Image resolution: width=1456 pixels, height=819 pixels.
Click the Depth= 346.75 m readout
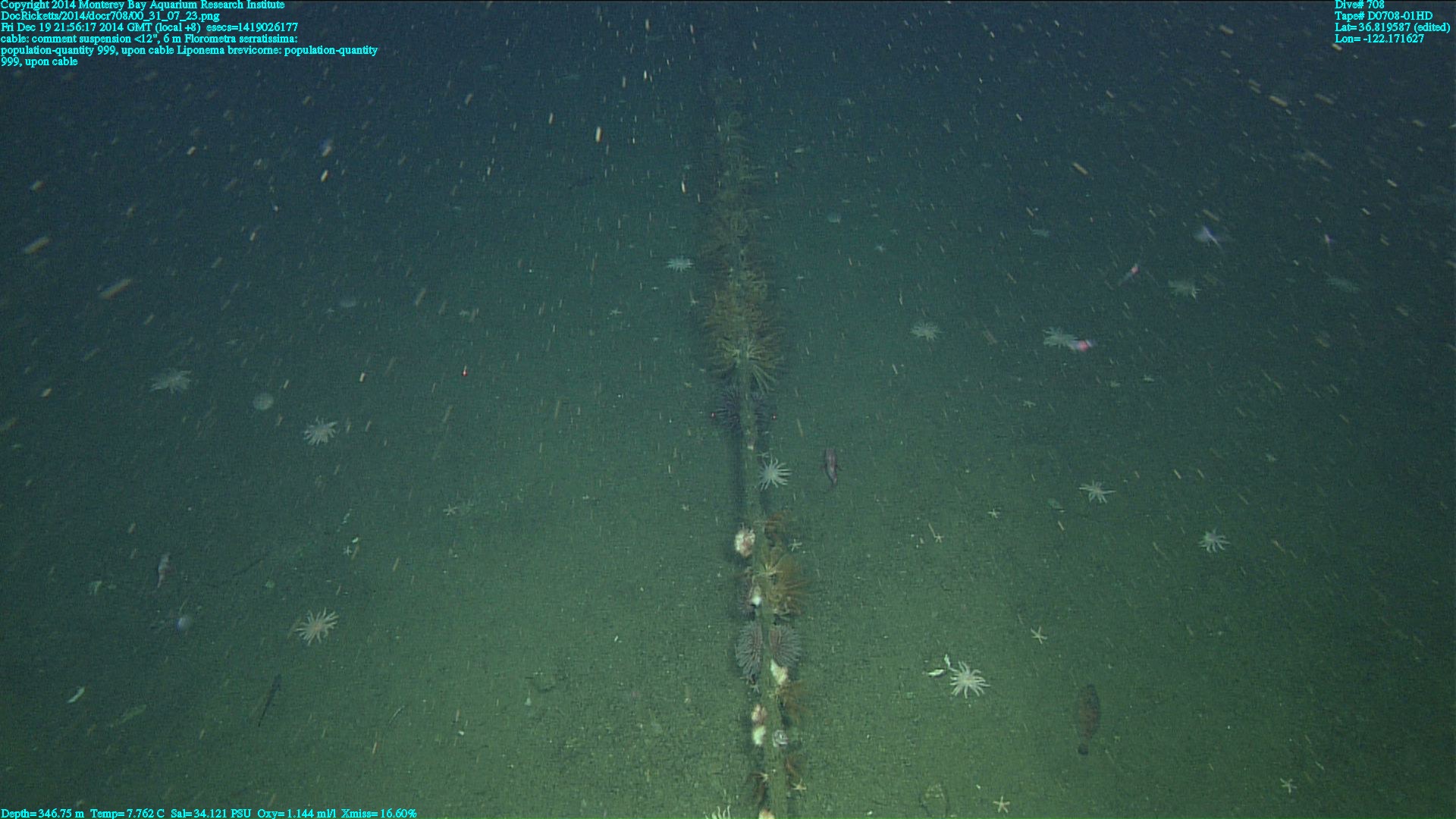point(42,813)
